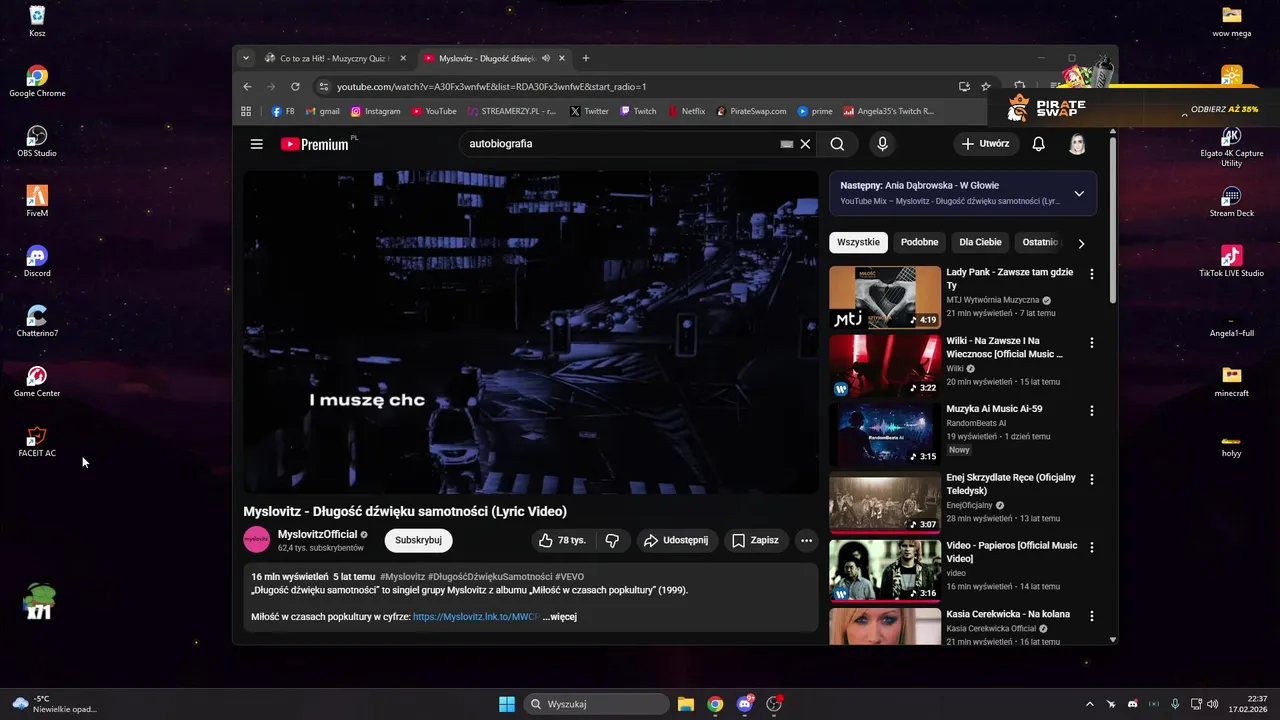Open File Explorer from taskbar
Screen dimensions: 1280x720
click(x=685, y=704)
